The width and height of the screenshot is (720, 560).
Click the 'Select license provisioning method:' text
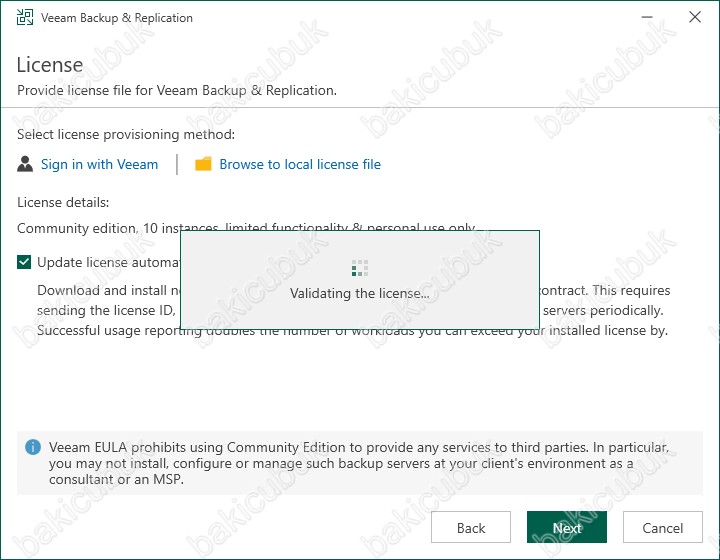click(x=126, y=134)
